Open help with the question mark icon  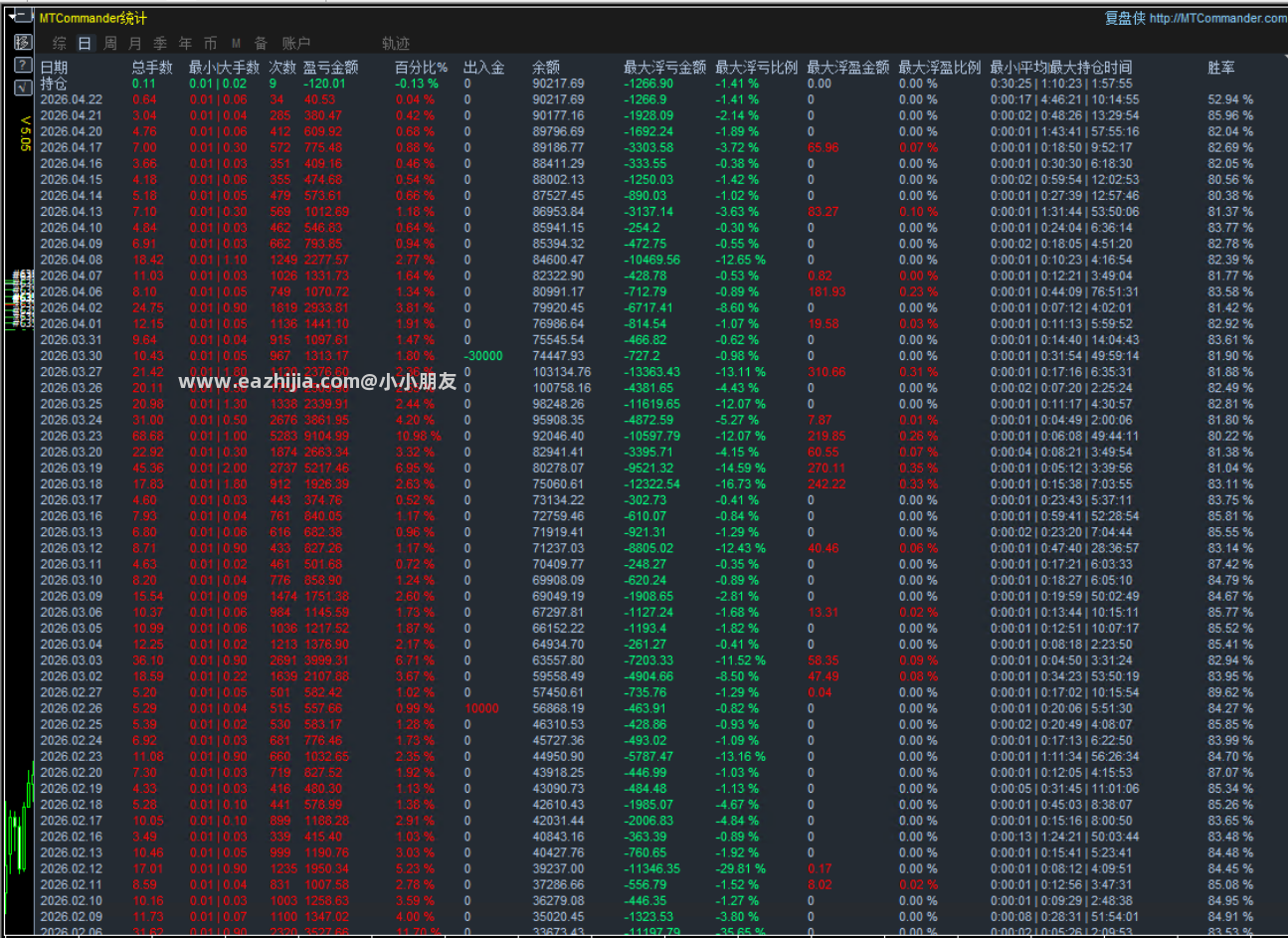[x=24, y=65]
